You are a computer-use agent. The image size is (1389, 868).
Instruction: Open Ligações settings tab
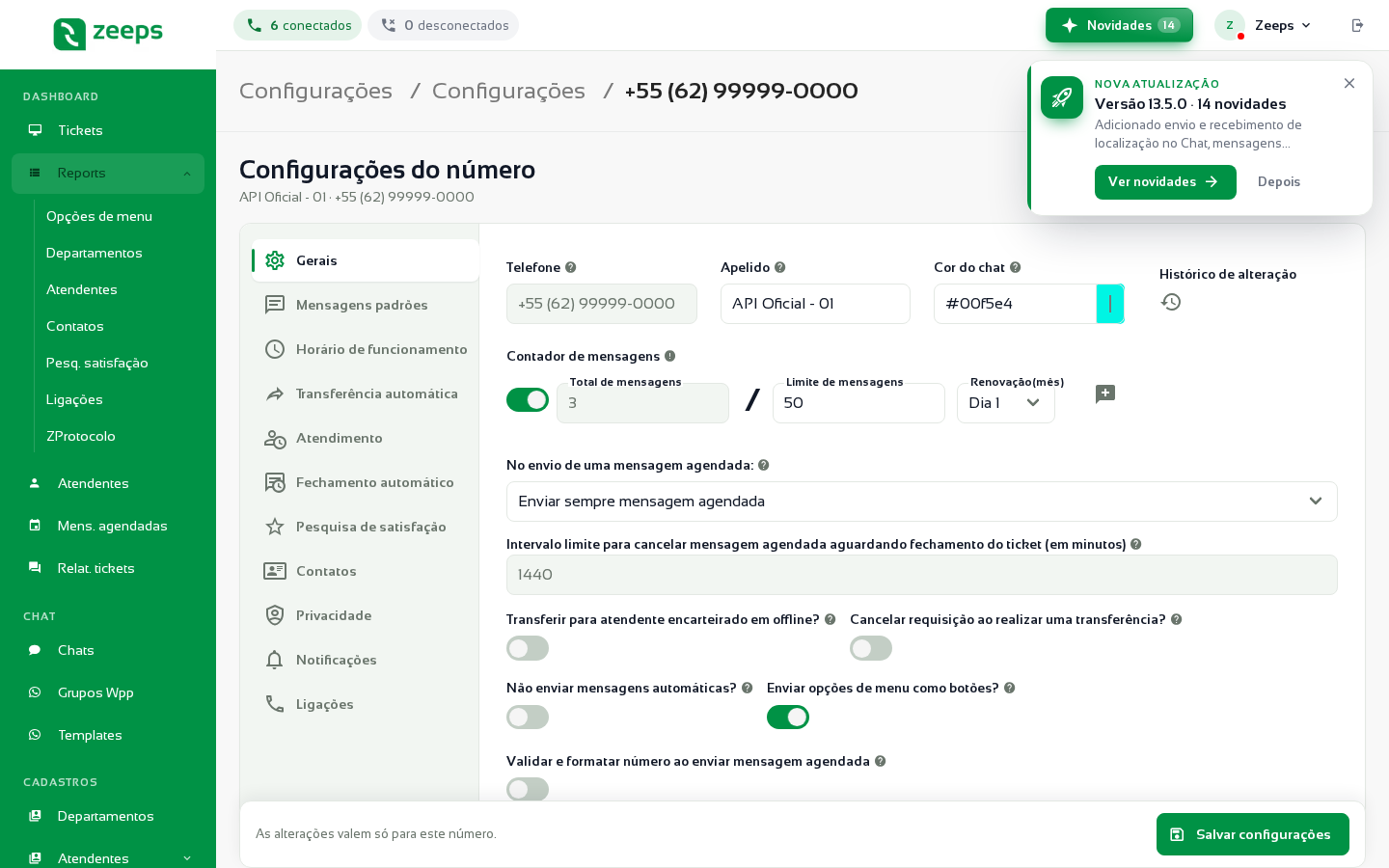pyautogui.click(x=366, y=704)
